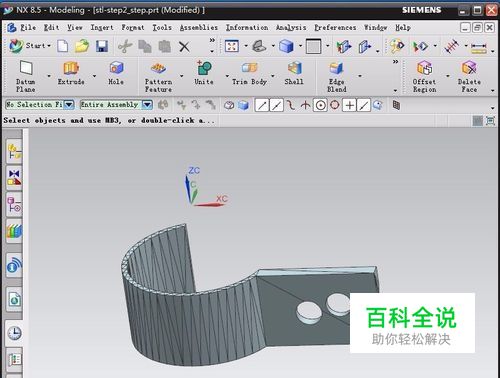Expand the Edge Blend dropdown arrow
The image size is (500, 378).
tap(360, 76)
